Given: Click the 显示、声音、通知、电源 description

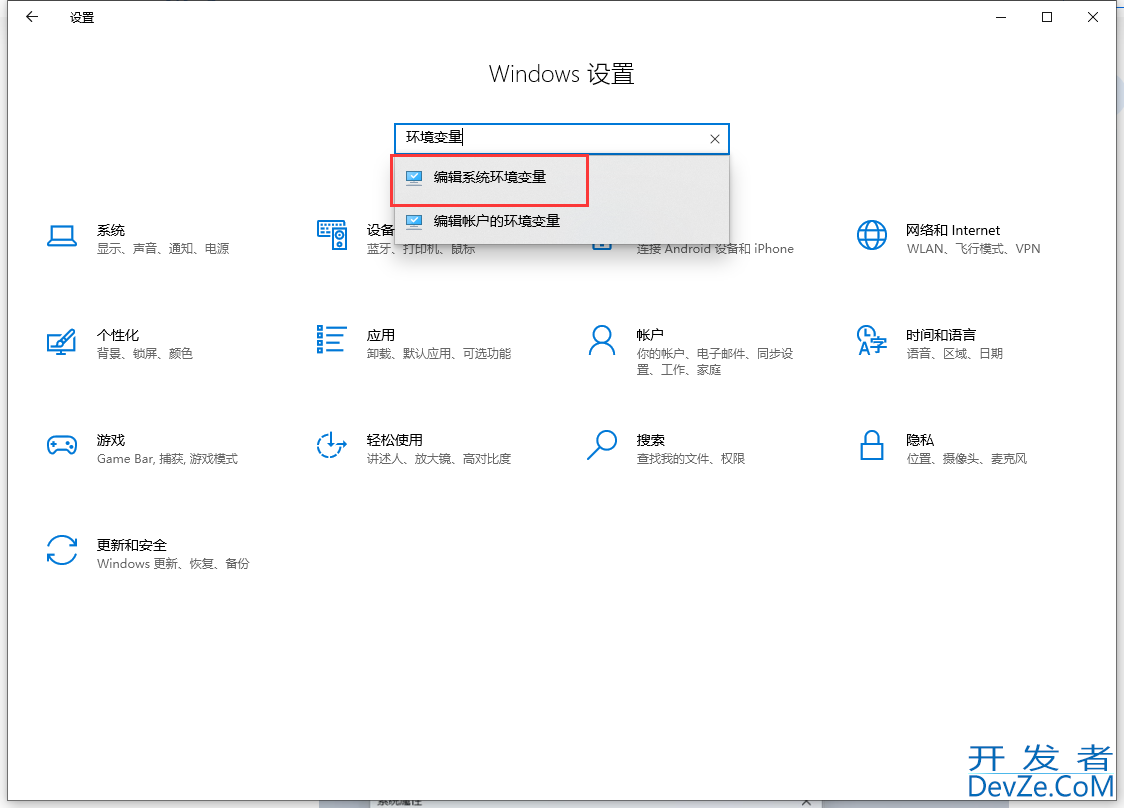Looking at the screenshot, I should pos(163,249).
